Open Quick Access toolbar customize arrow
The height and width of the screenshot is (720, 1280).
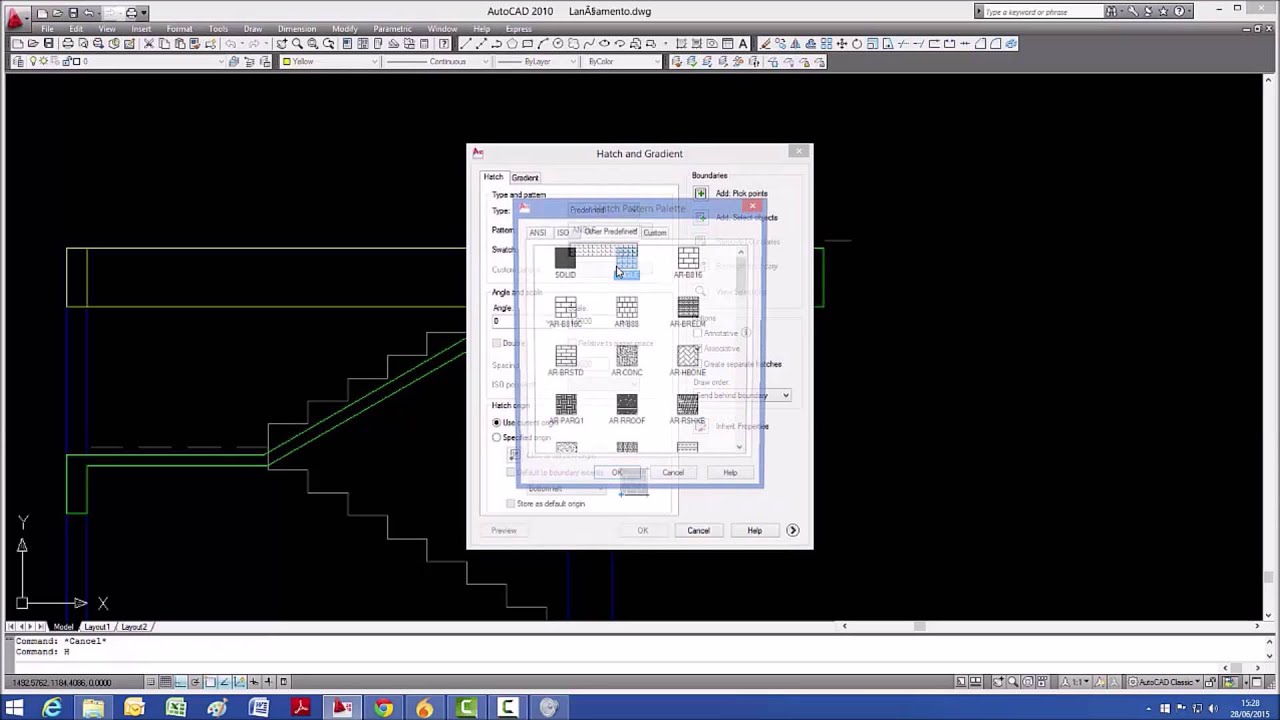144,12
